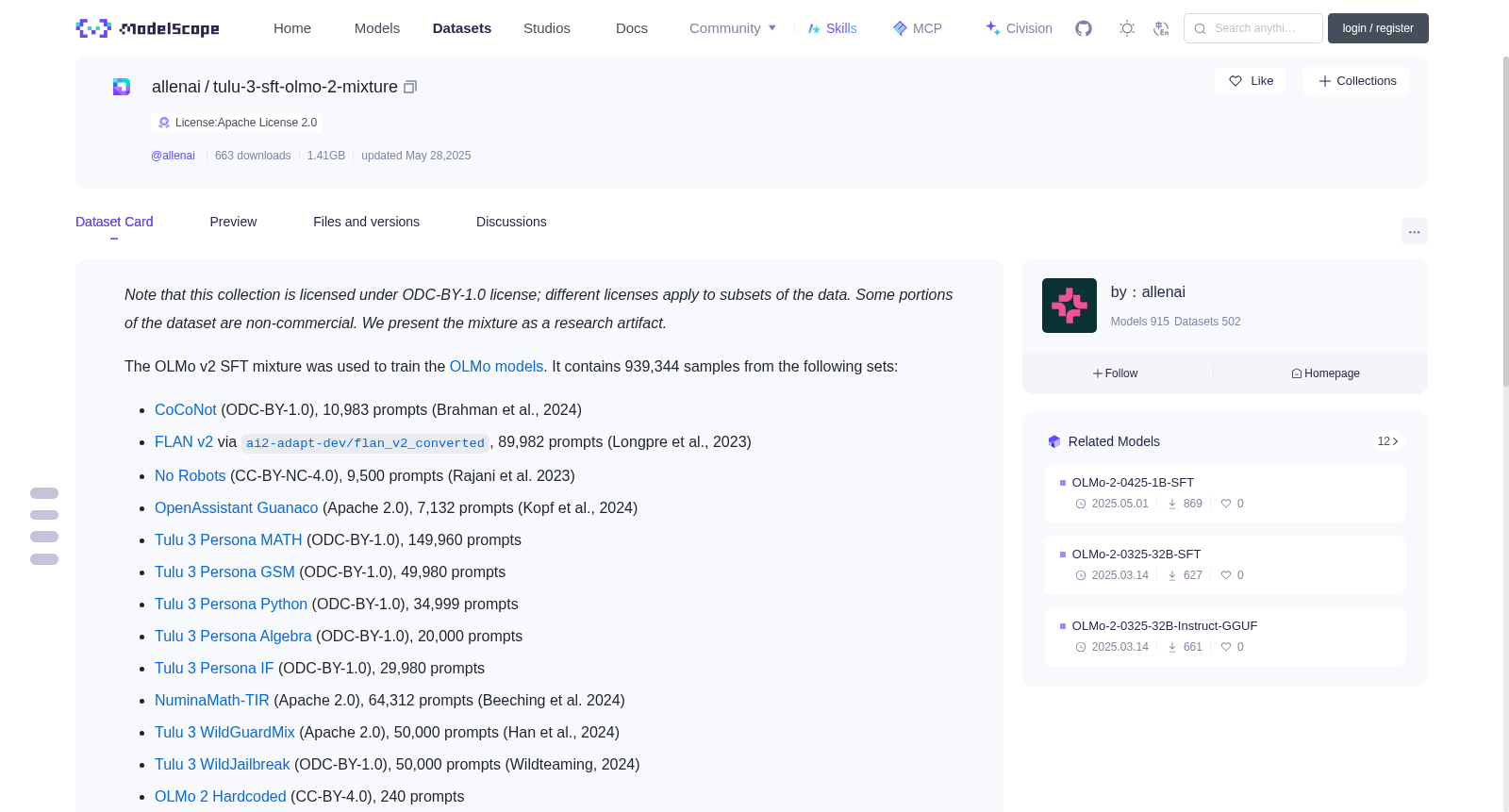This screenshot has height=812, width=1509.
Task: Click download icon on OLMo-2-0325-32B-Instruct-GGUF card
Action: coord(1172,647)
